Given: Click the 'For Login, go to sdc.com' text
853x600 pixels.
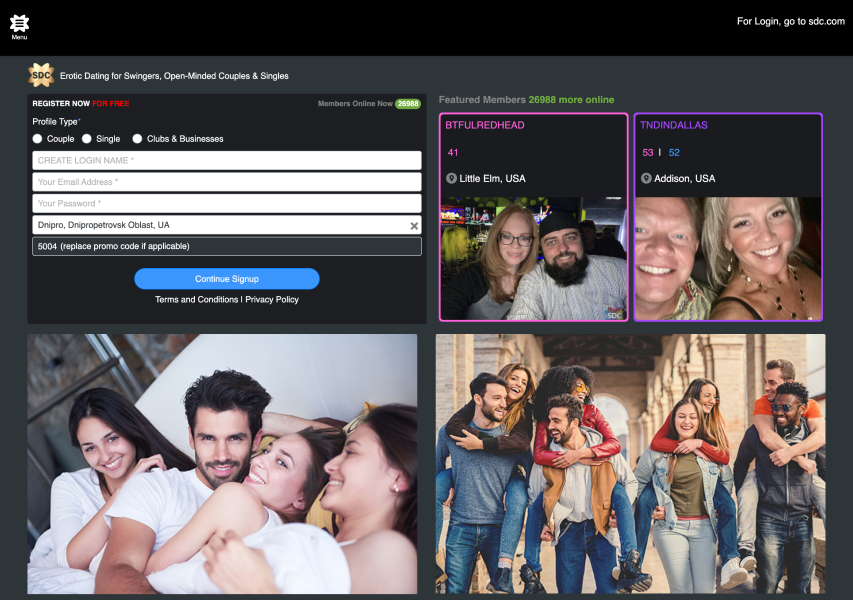Looking at the screenshot, I should (x=790, y=21).
